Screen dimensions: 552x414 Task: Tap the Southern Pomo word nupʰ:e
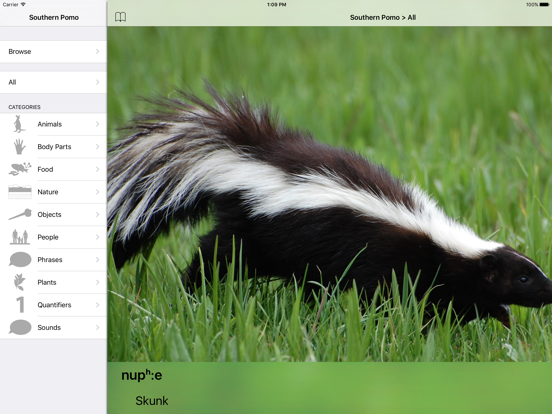coord(142,375)
